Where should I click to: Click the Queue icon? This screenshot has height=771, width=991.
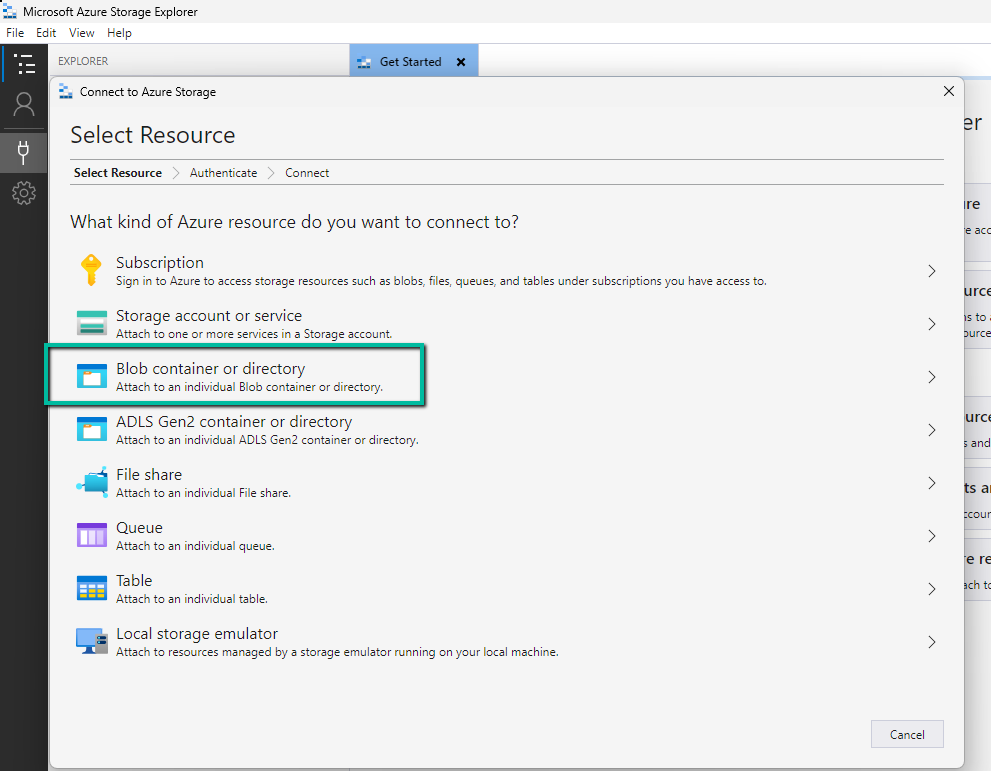pos(92,535)
